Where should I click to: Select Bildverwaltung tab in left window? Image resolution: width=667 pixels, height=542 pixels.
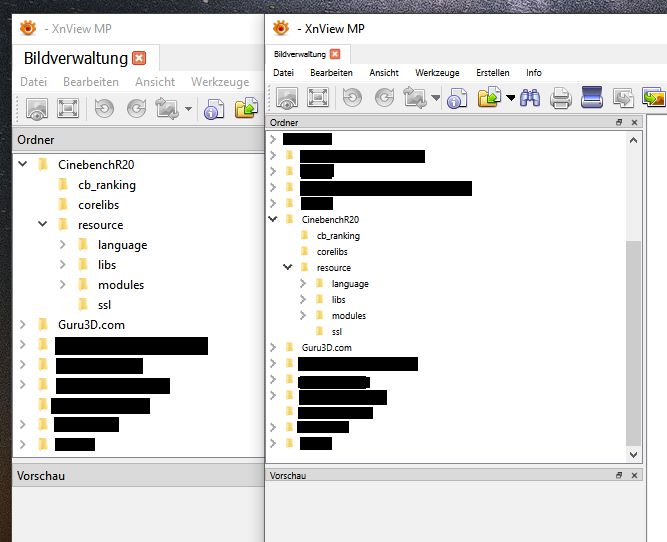76,58
